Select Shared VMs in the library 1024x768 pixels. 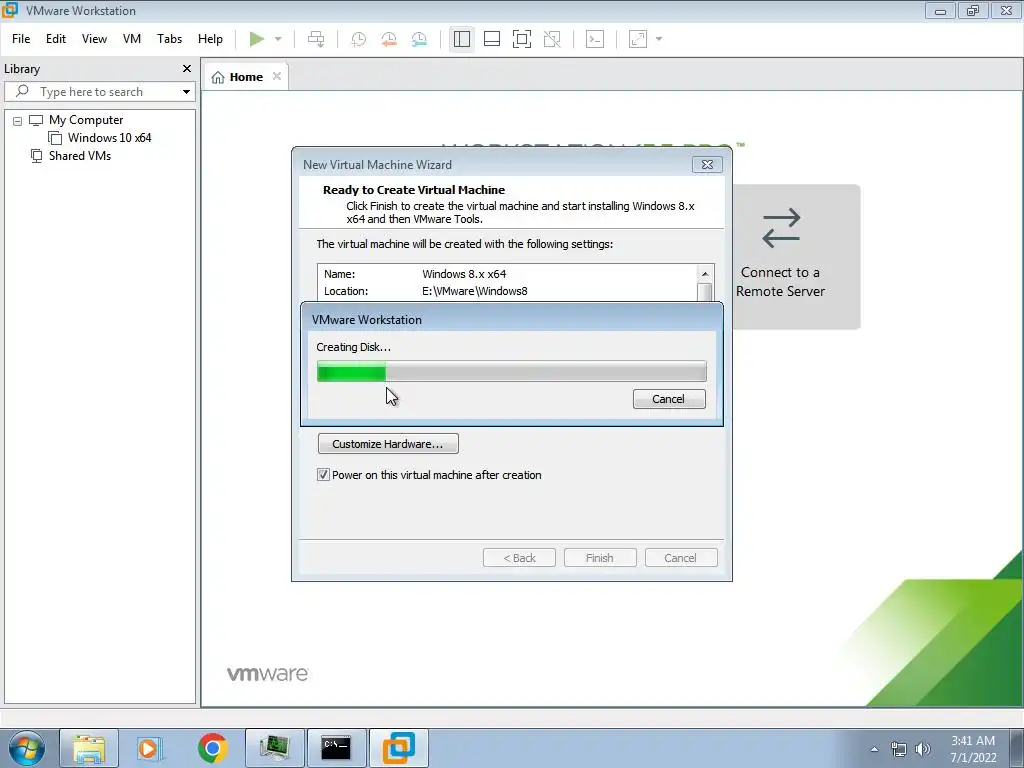[80, 156]
